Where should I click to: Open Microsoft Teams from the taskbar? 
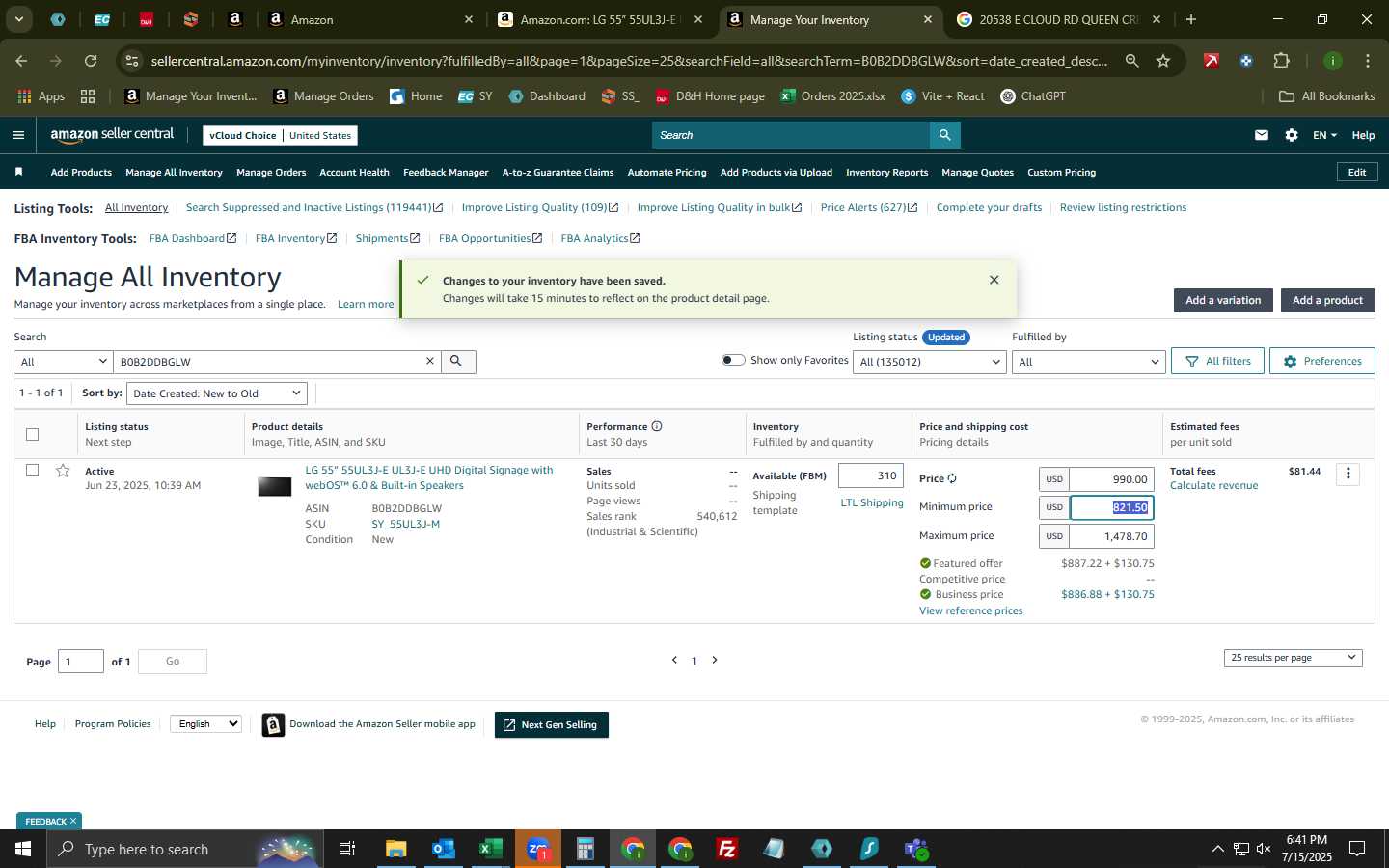coord(916,849)
